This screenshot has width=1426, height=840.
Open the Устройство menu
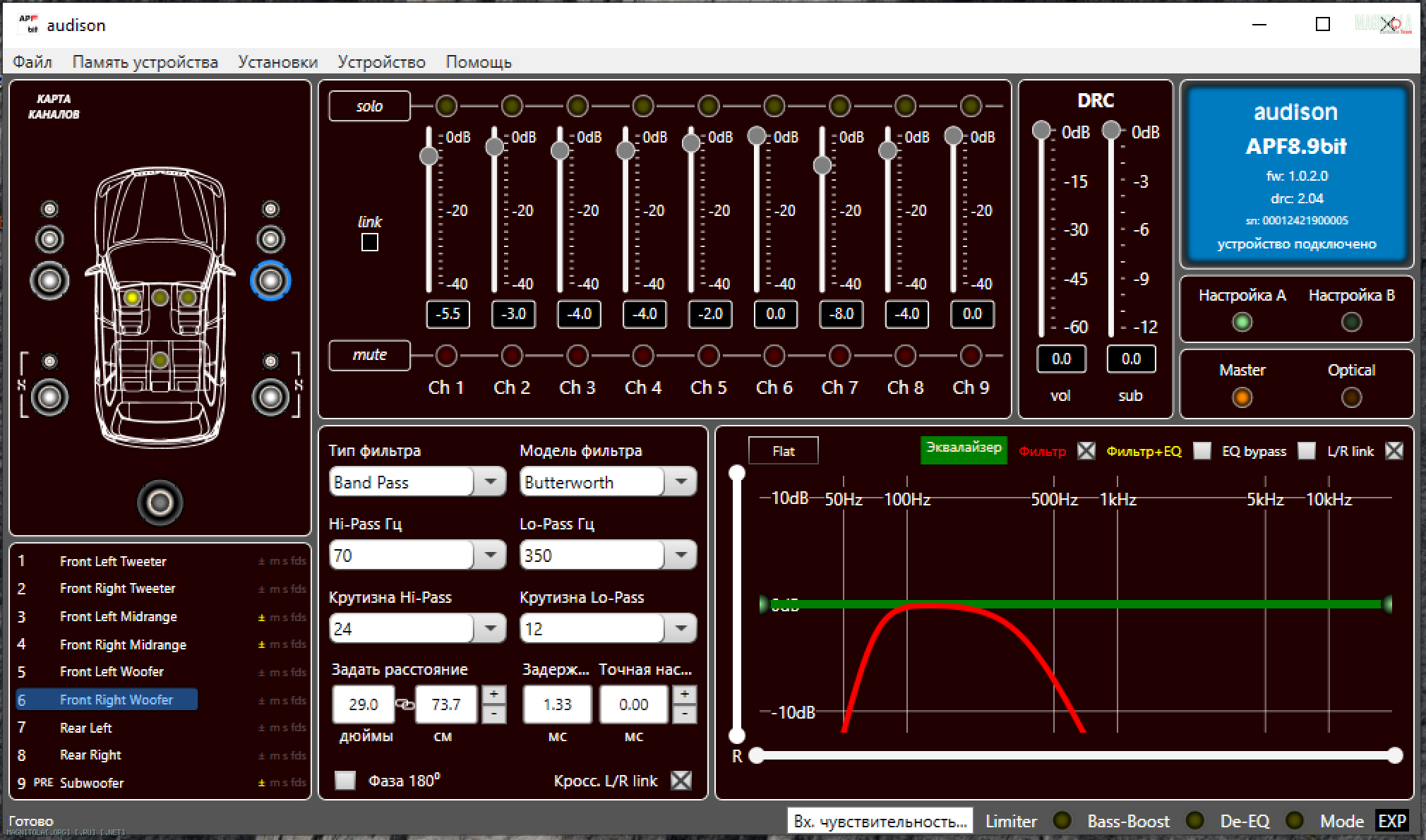point(381,62)
